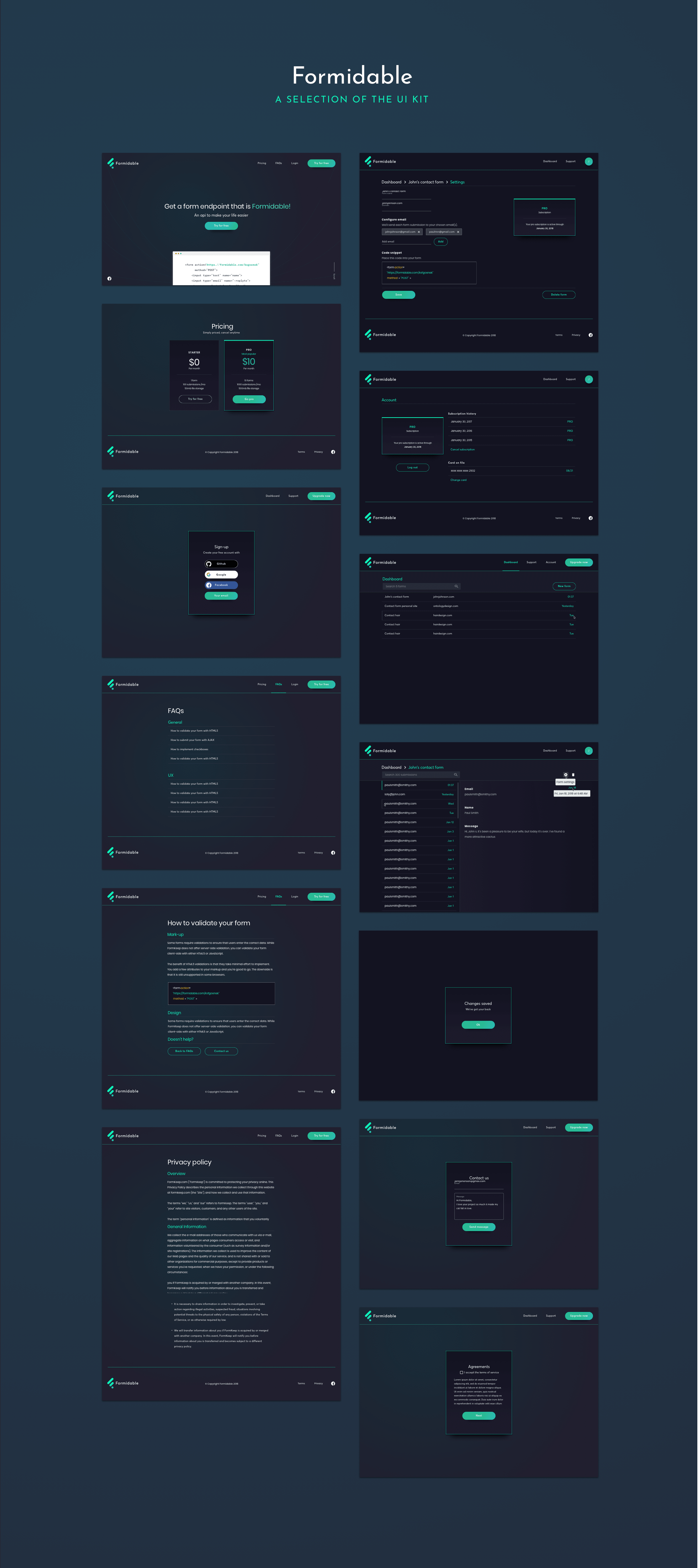Screen dimensions: 700x1568
Task: Click search icon in Search 5 forms field
Action: pos(456,586)
